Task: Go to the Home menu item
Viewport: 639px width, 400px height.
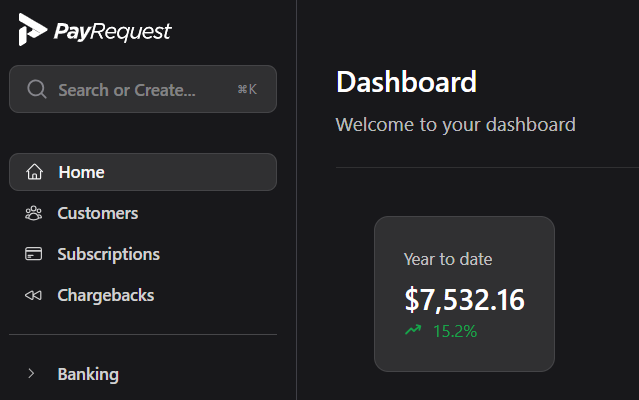Action: click(81, 172)
